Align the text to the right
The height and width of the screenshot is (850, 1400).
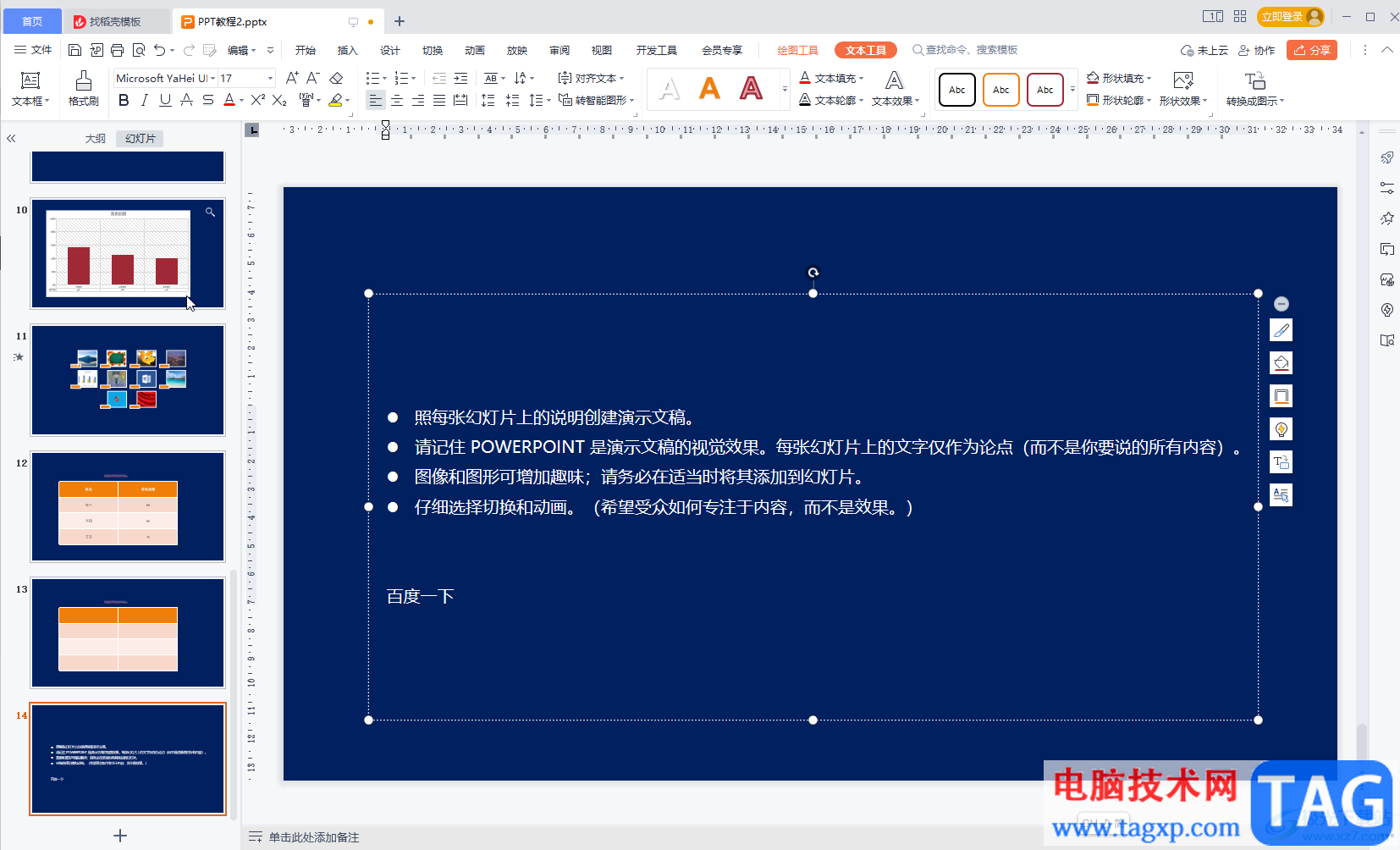coord(418,100)
